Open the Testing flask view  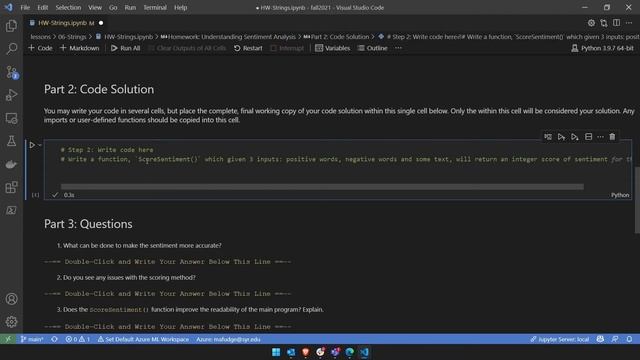(x=11, y=141)
